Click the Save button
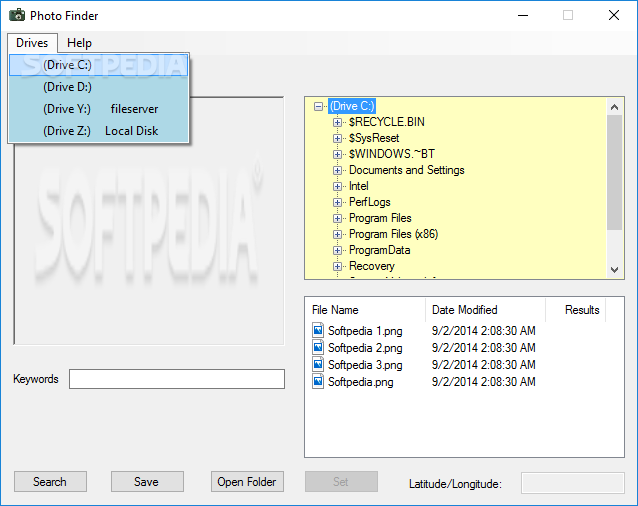The width and height of the screenshot is (638, 506). (x=147, y=482)
